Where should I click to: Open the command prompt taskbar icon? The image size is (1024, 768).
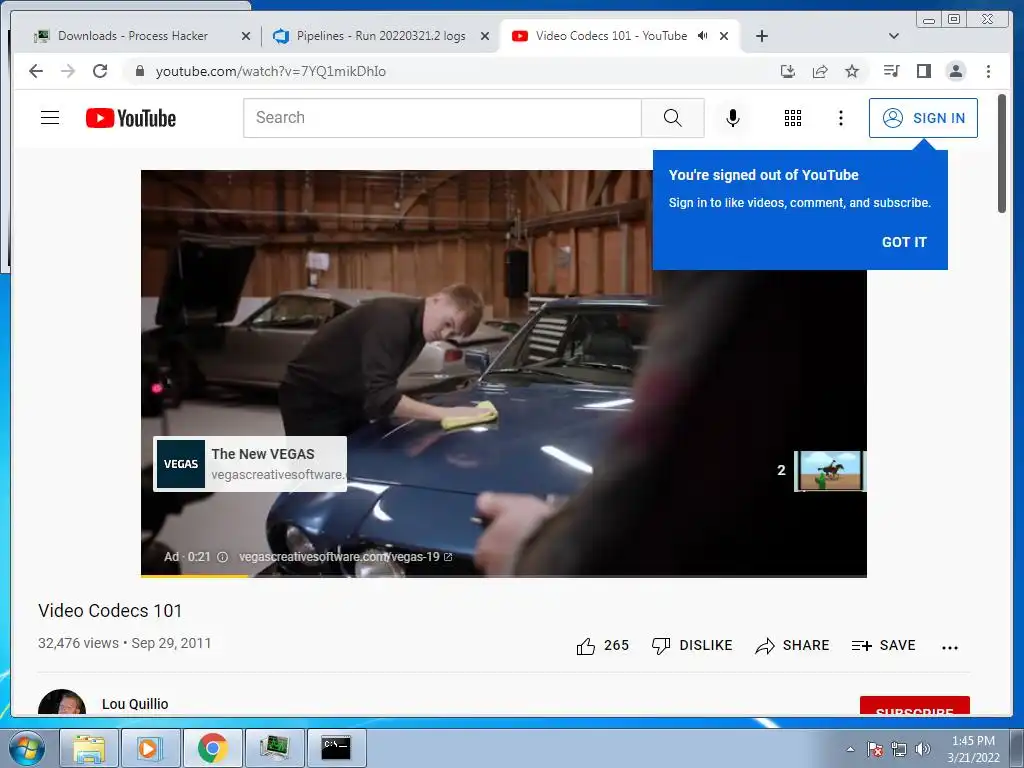pos(336,748)
